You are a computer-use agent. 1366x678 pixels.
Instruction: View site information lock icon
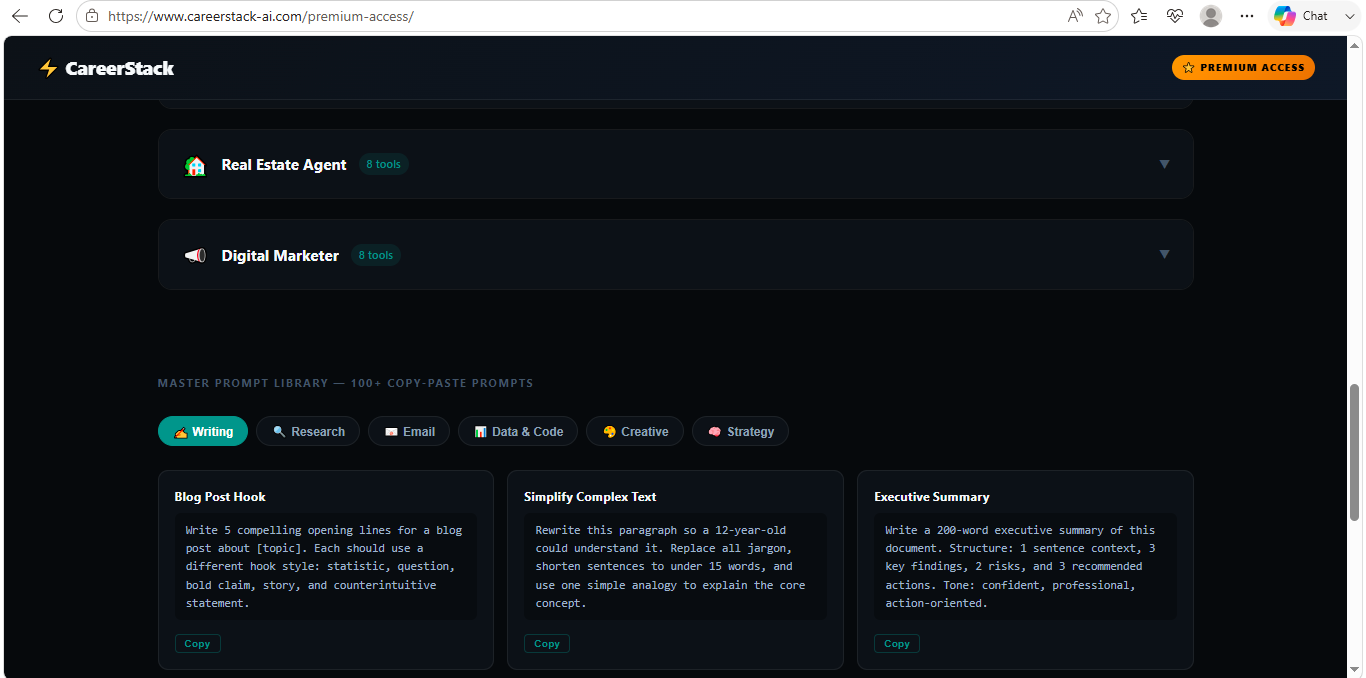(92, 16)
